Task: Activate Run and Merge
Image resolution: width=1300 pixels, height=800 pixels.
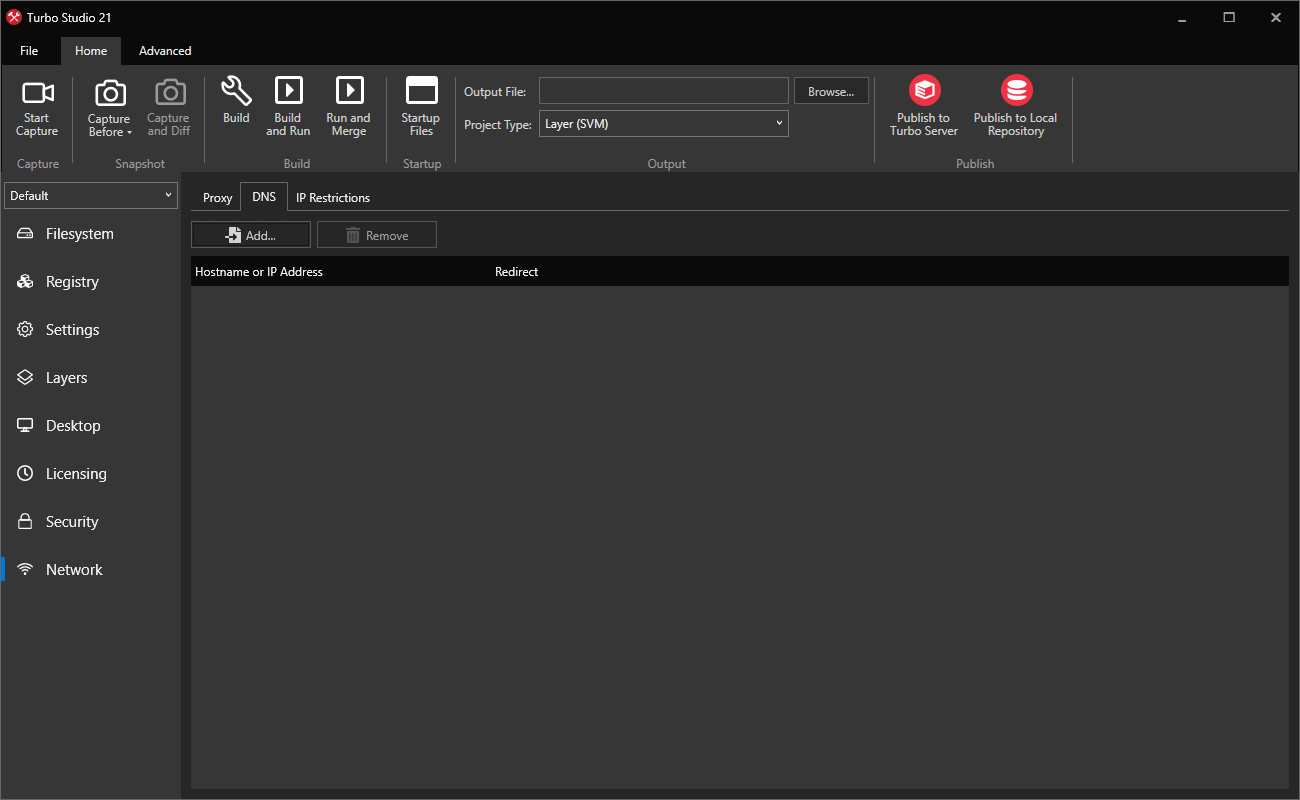Action: [x=348, y=103]
